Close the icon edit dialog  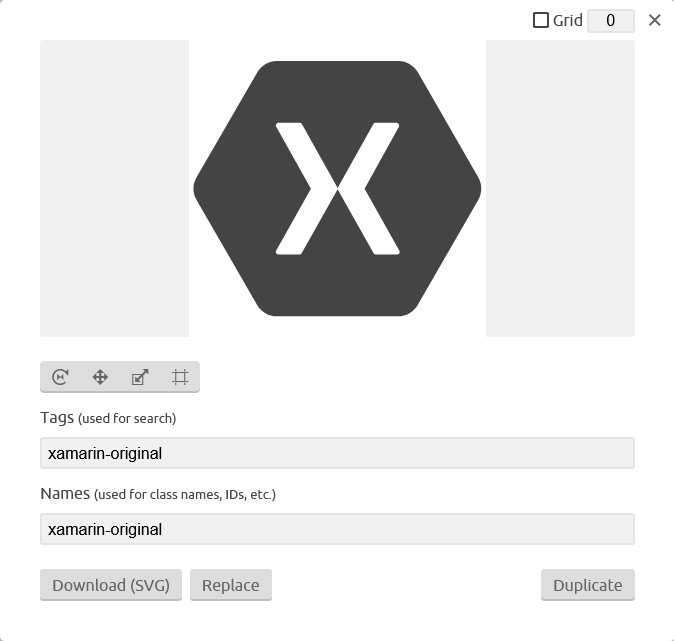tap(655, 20)
